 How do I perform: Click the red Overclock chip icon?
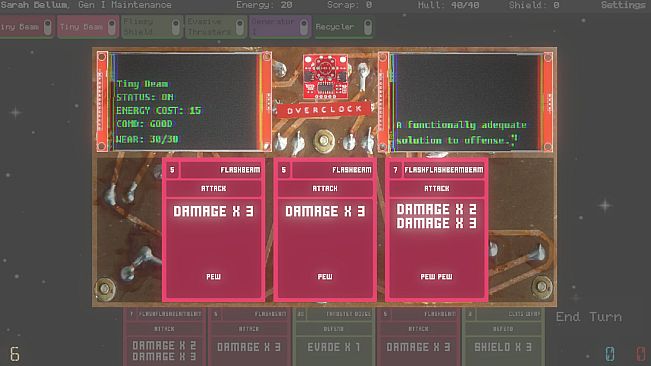tap(326, 77)
